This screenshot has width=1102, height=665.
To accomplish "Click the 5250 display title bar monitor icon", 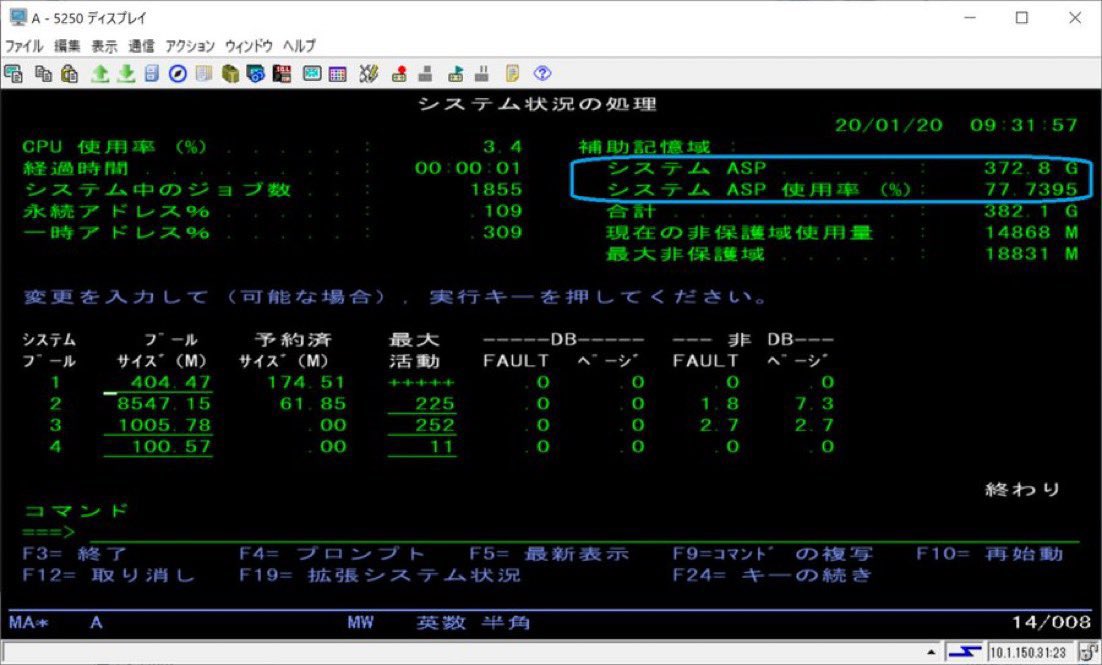I will [x=18, y=18].
